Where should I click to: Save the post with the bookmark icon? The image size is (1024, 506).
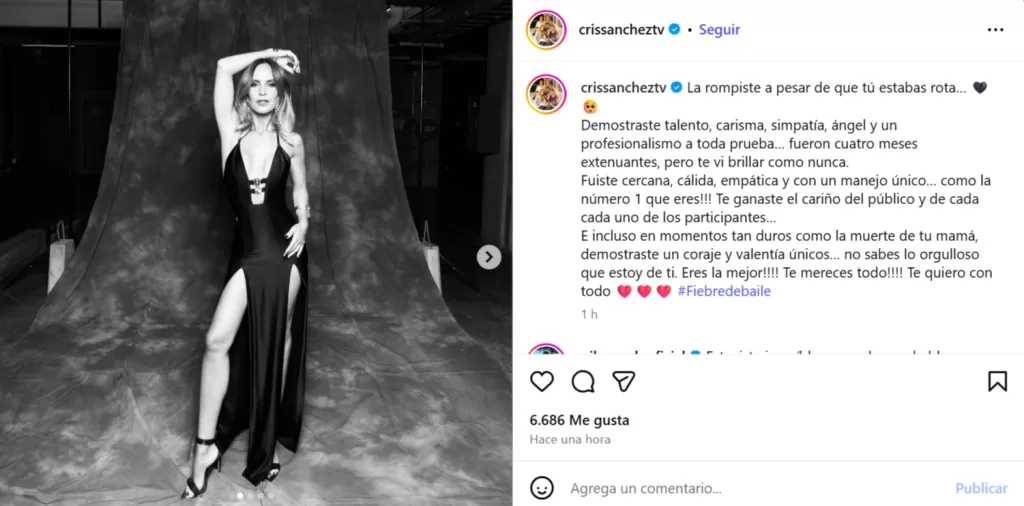pyautogui.click(x=997, y=381)
